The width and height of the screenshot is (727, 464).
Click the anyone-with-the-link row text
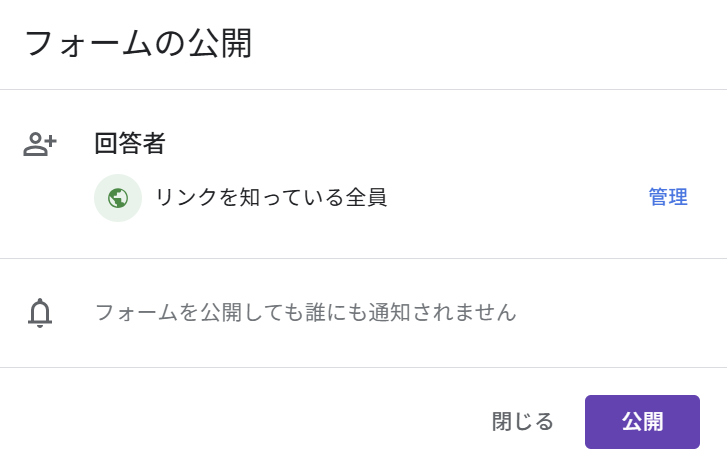tap(271, 197)
